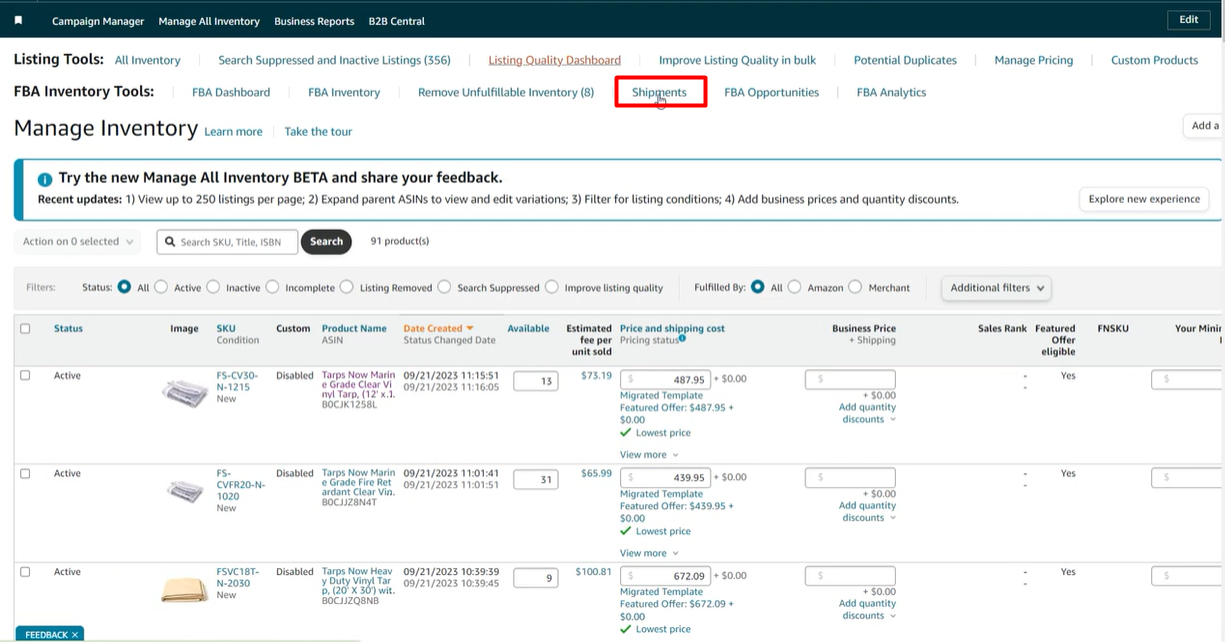The width and height of the screenshot is (1225, 642).
Task: Click the Available quantity field showing 13
Action: [x=536, y=381]
